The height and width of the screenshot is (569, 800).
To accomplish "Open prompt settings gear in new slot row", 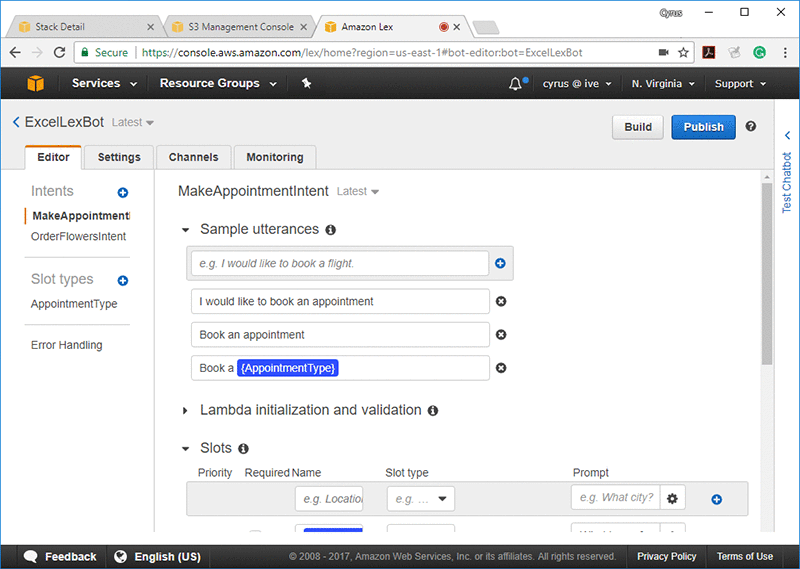I will click(672, 499).
